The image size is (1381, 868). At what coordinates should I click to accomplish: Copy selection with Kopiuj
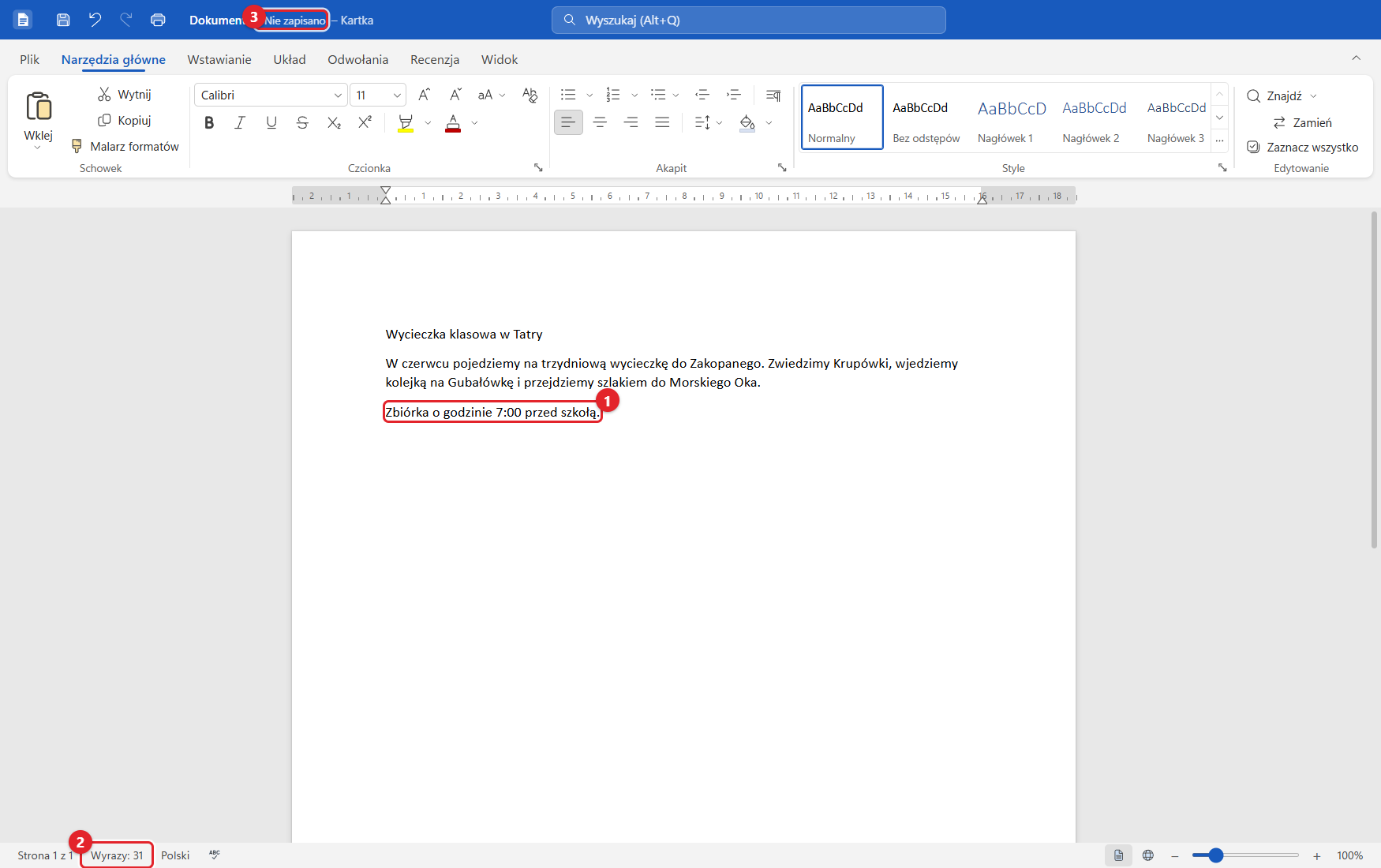(x=124, y=121)
